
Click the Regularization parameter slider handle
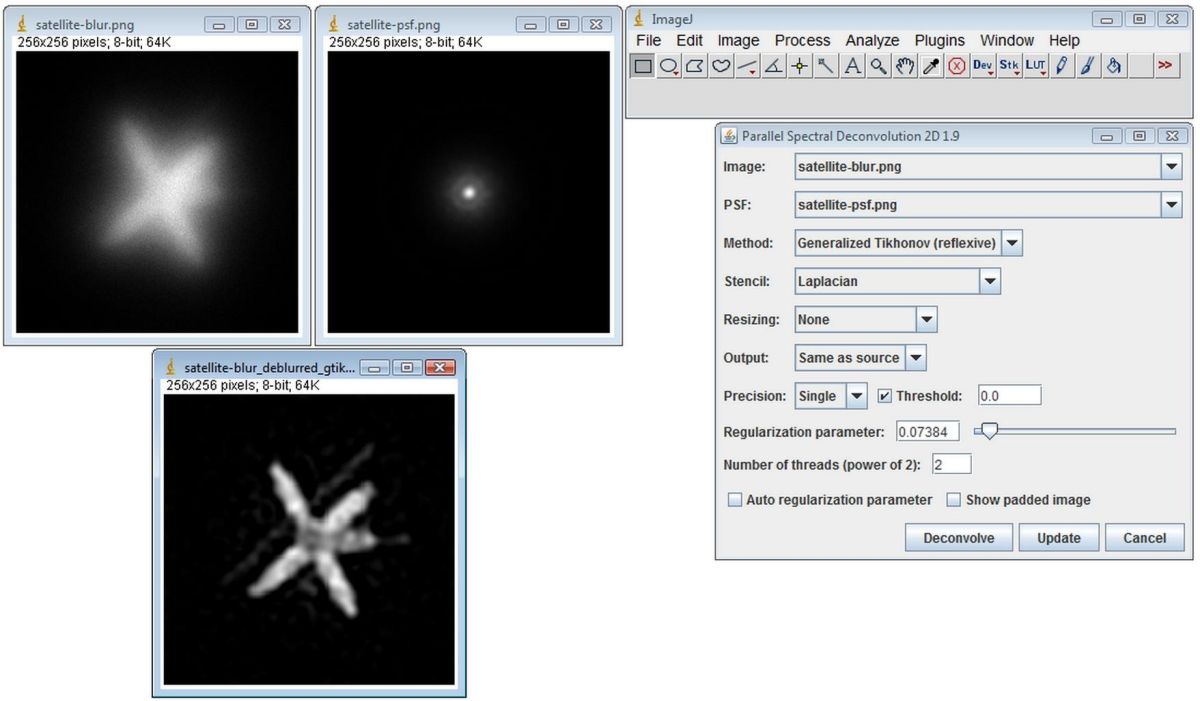click(989, 431)
